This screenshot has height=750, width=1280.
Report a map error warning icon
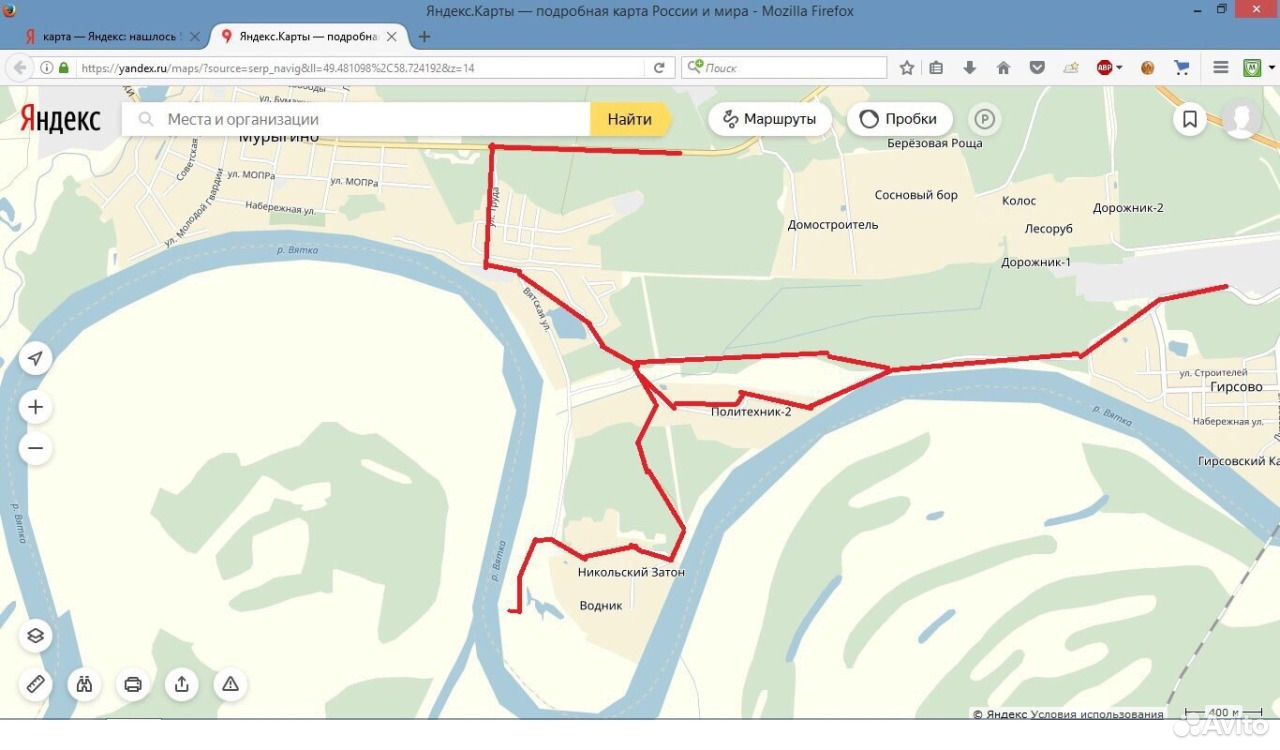click(230, 684)
